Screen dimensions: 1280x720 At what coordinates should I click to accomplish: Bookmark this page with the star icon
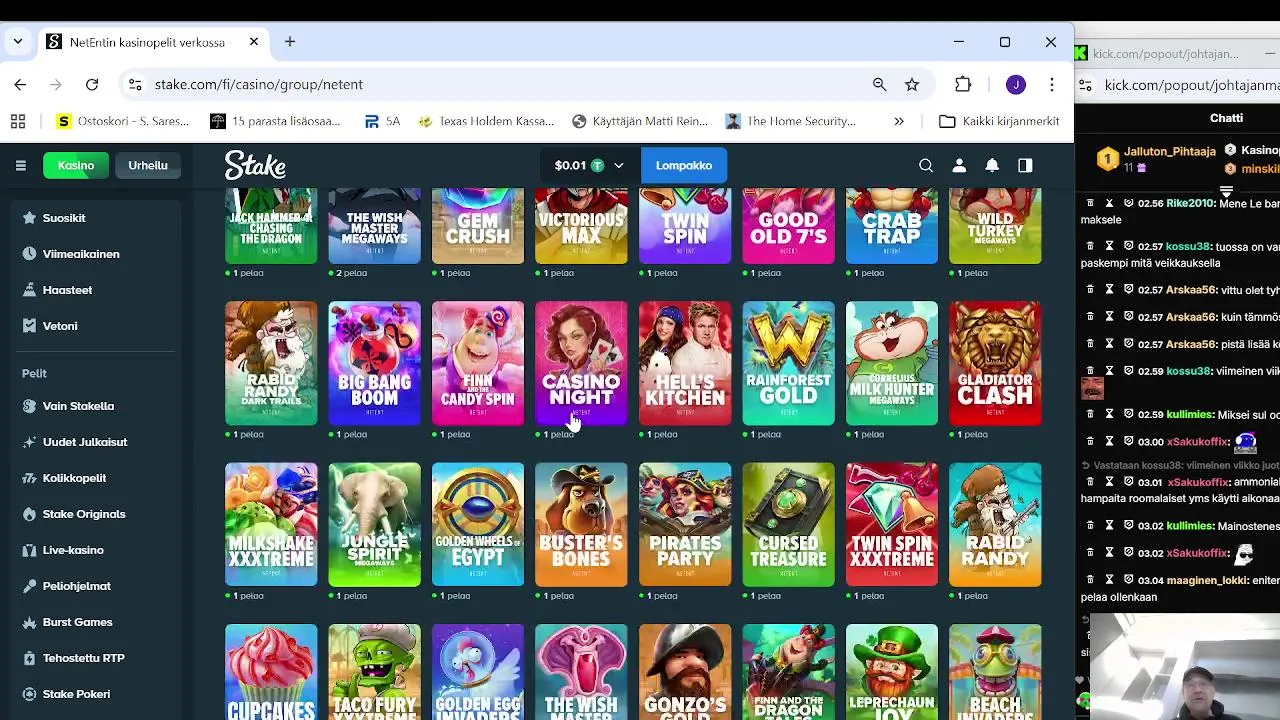pyautogui.click(x=912, y=85)
